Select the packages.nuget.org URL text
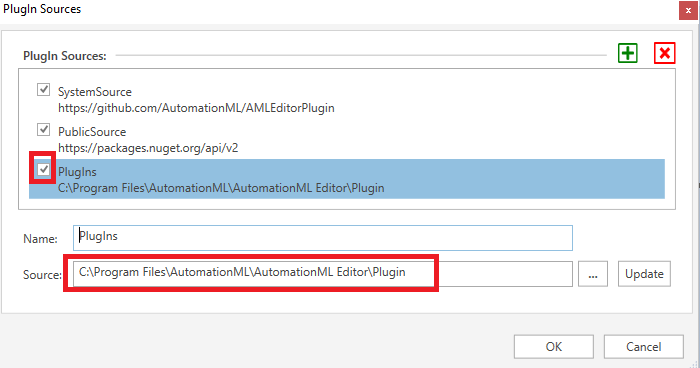Viewport: 700px width, 368px height. tap(148, 148)
